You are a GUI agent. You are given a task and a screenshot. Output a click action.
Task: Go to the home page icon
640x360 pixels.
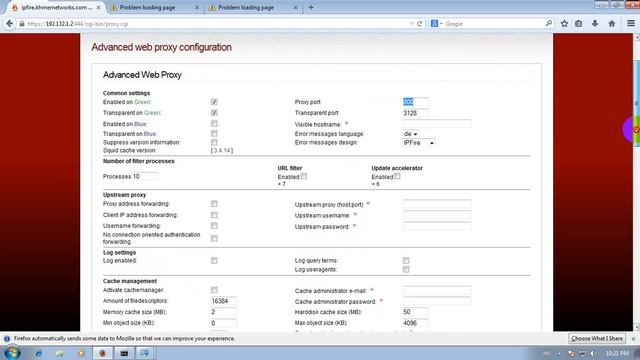point(611,24)
